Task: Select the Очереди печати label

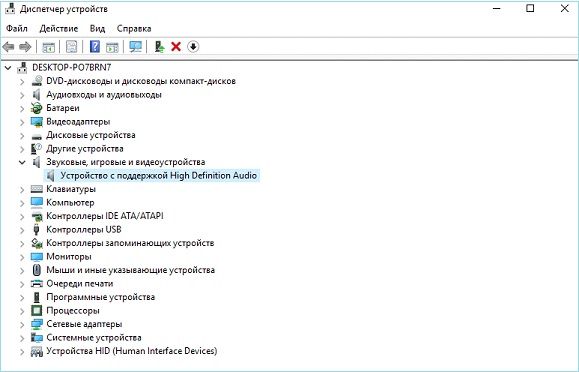Action: (80, 284)
